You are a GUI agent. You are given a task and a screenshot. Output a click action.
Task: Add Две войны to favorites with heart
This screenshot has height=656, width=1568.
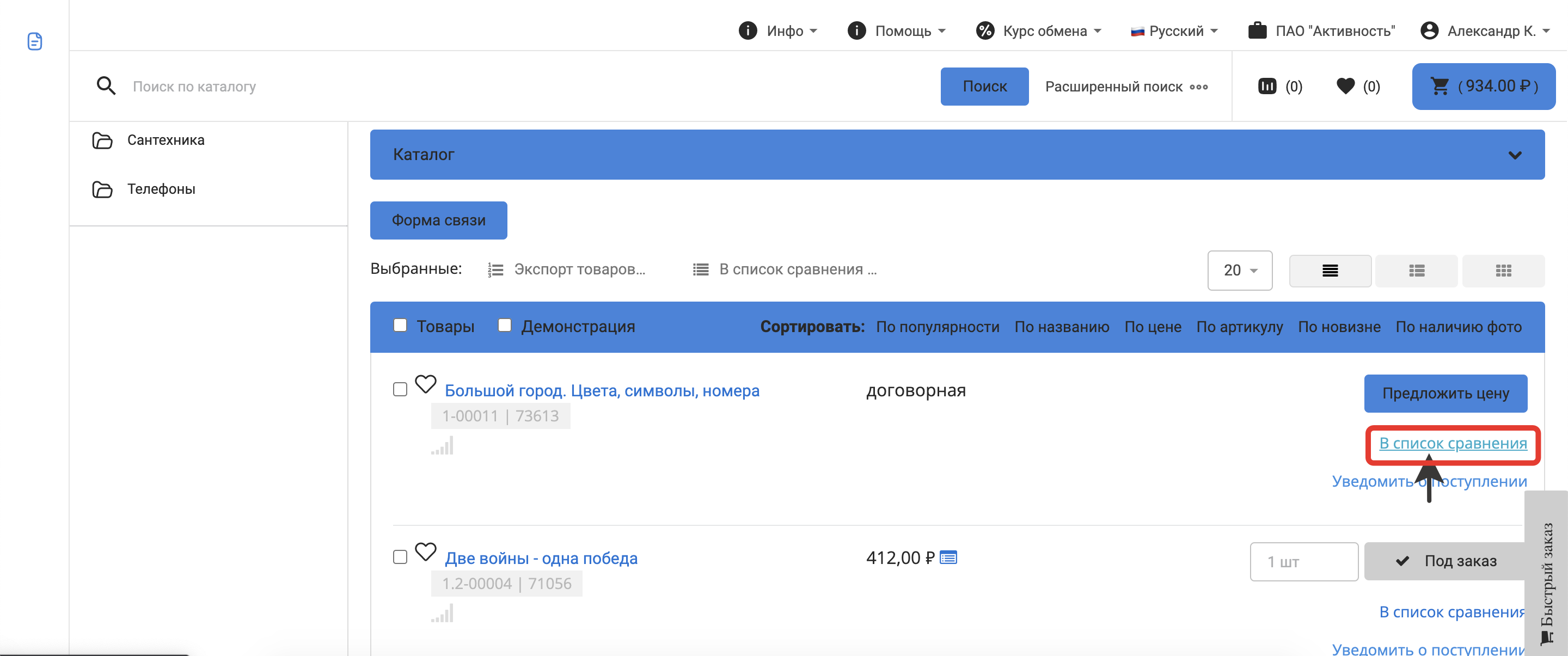[x=425, y=552]
